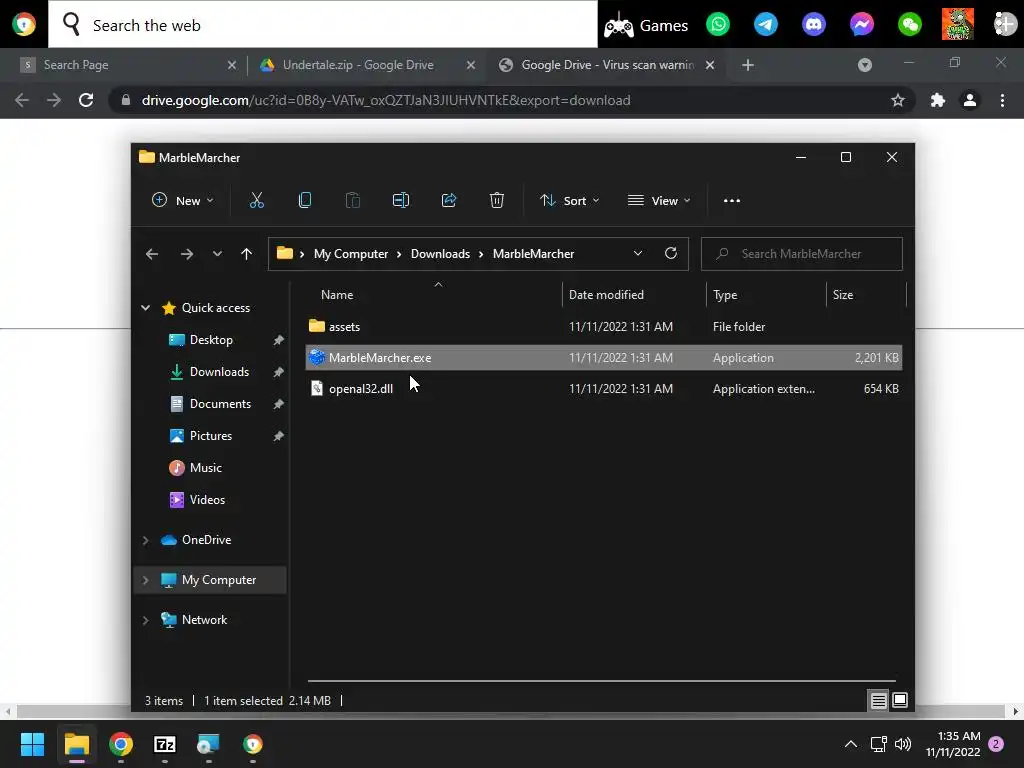Click My Computer in the breadcrumb path

[351, 253]
